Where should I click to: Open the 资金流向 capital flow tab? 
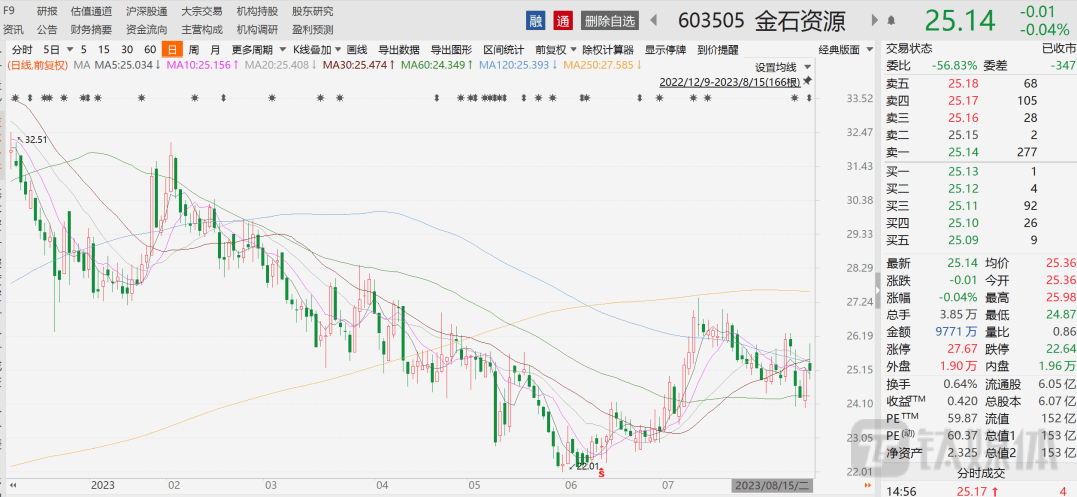pos(146,29)
